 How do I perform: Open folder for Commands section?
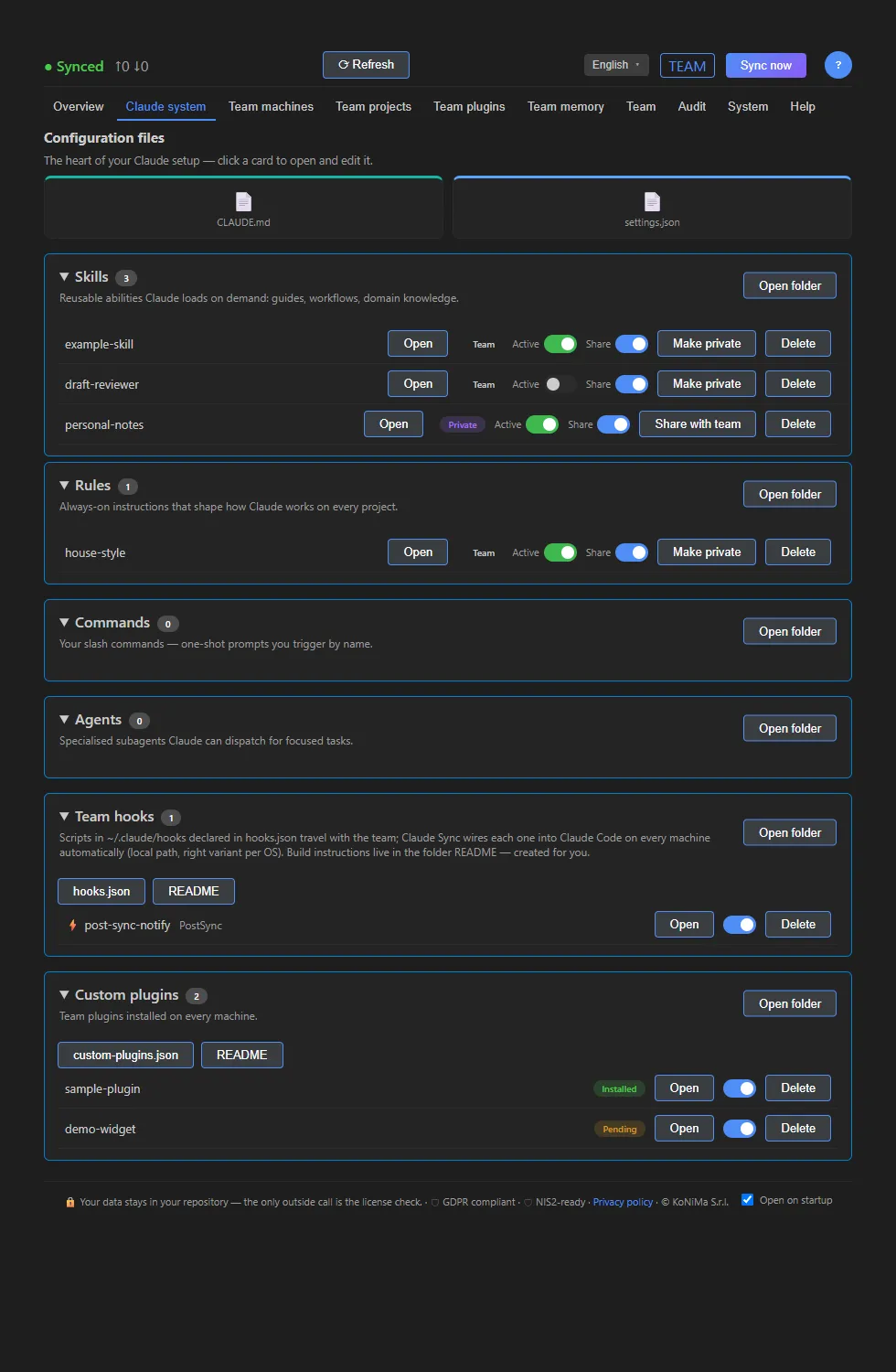tap(790, 631)
